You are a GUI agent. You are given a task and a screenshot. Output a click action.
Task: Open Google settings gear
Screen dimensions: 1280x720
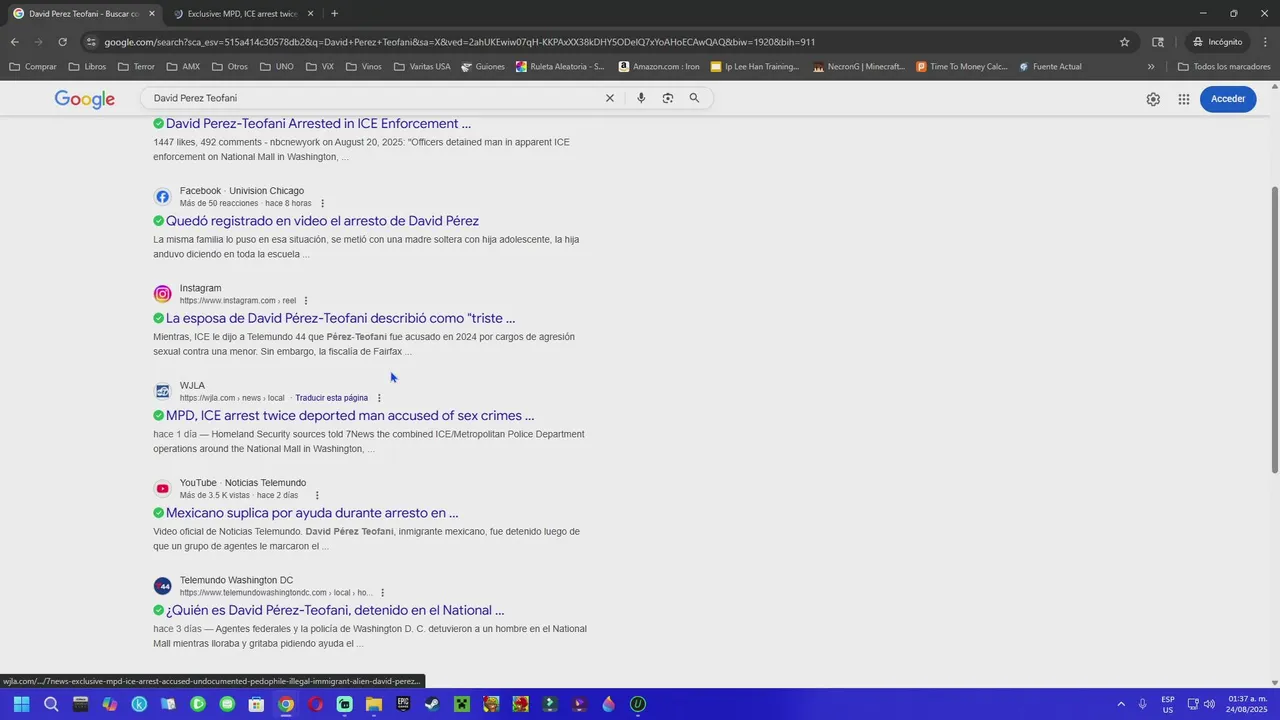point(1153,99)
